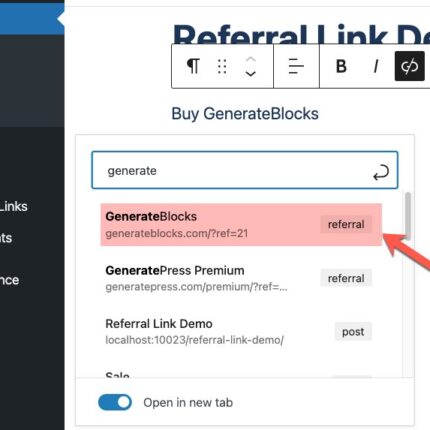Click the Referral Link Demo page title
This screenshot has width=430, height=430.
pyautogui.click(x=301, y=33)
